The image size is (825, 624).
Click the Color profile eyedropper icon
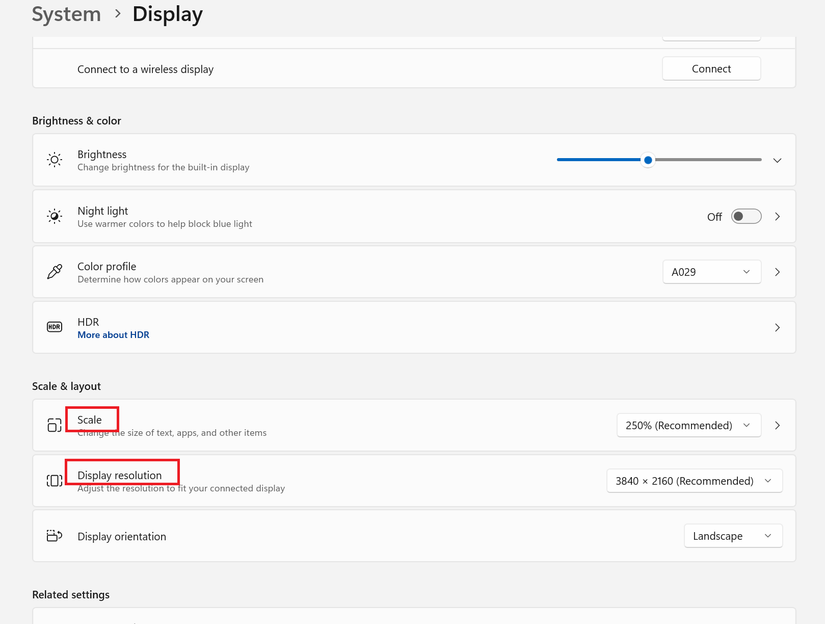[54, 272]
